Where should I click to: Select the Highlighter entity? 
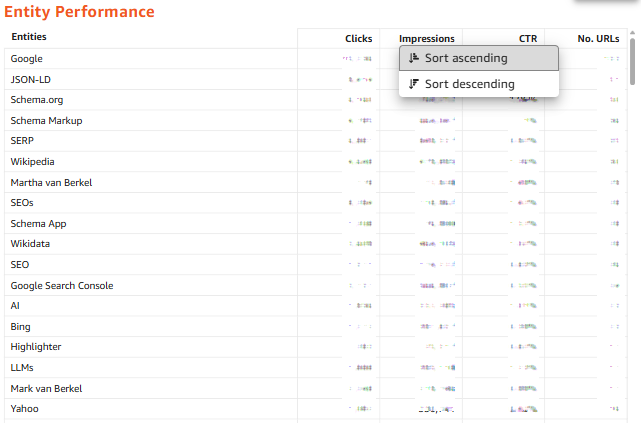(x=36, y=347)
